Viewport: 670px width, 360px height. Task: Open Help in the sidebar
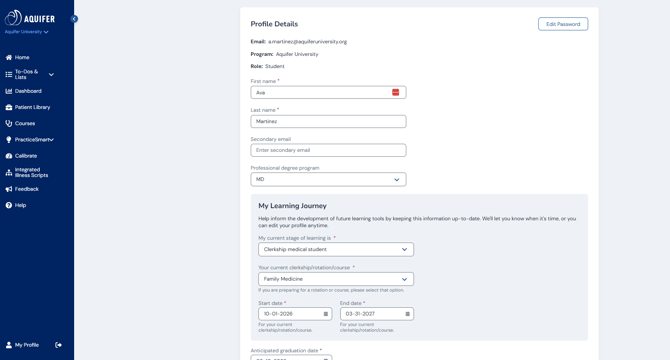pos(16,205)
